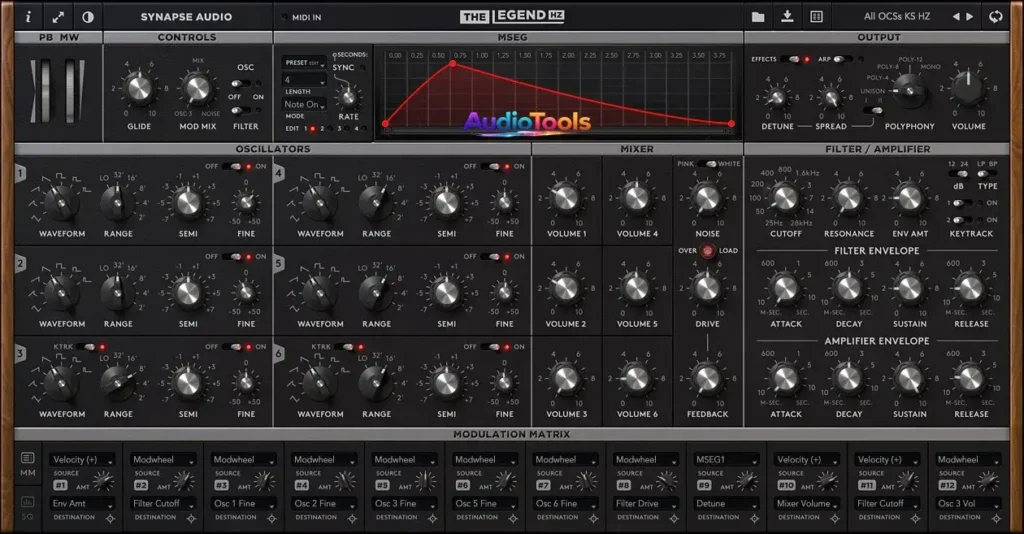The image size is (1024, 534).
Task: Open slot #1 destination dropdown Env Amt
Action: pyautogui.click(x=83, y=503)
